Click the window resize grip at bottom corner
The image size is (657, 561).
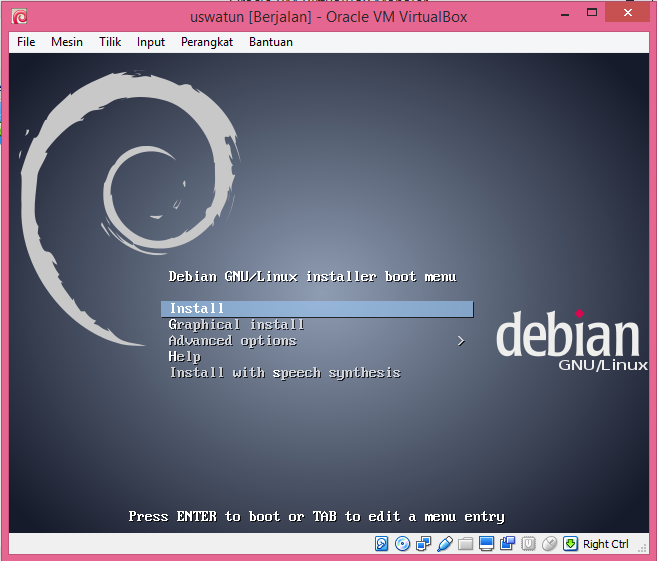(x=642, y=548)
